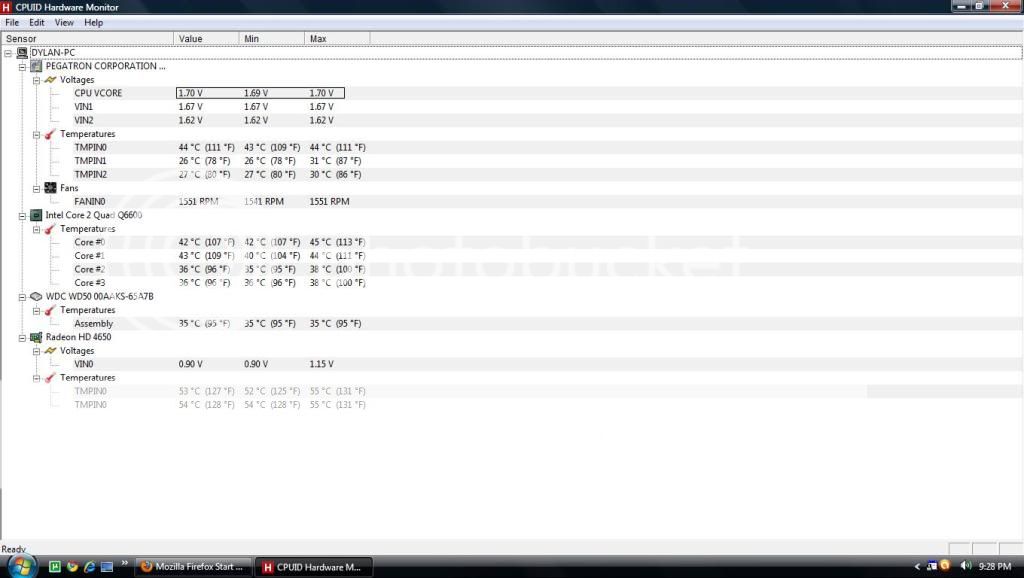Open the Edit menu
This screenshot has width=1024, height=578.
pos(37,23)
